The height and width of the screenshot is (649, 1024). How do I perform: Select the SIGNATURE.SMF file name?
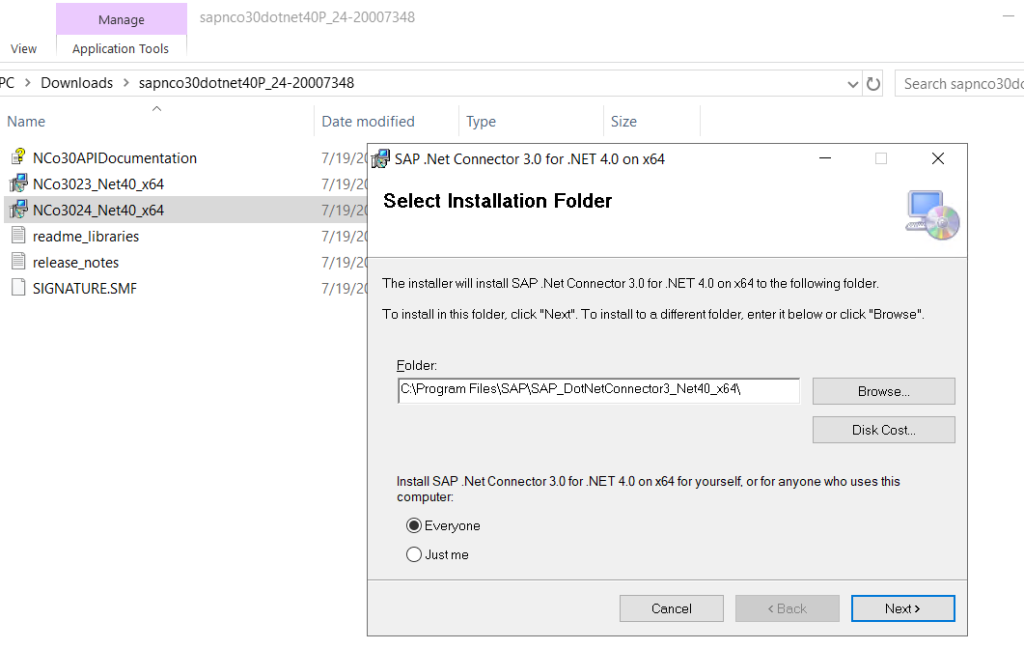85,289
